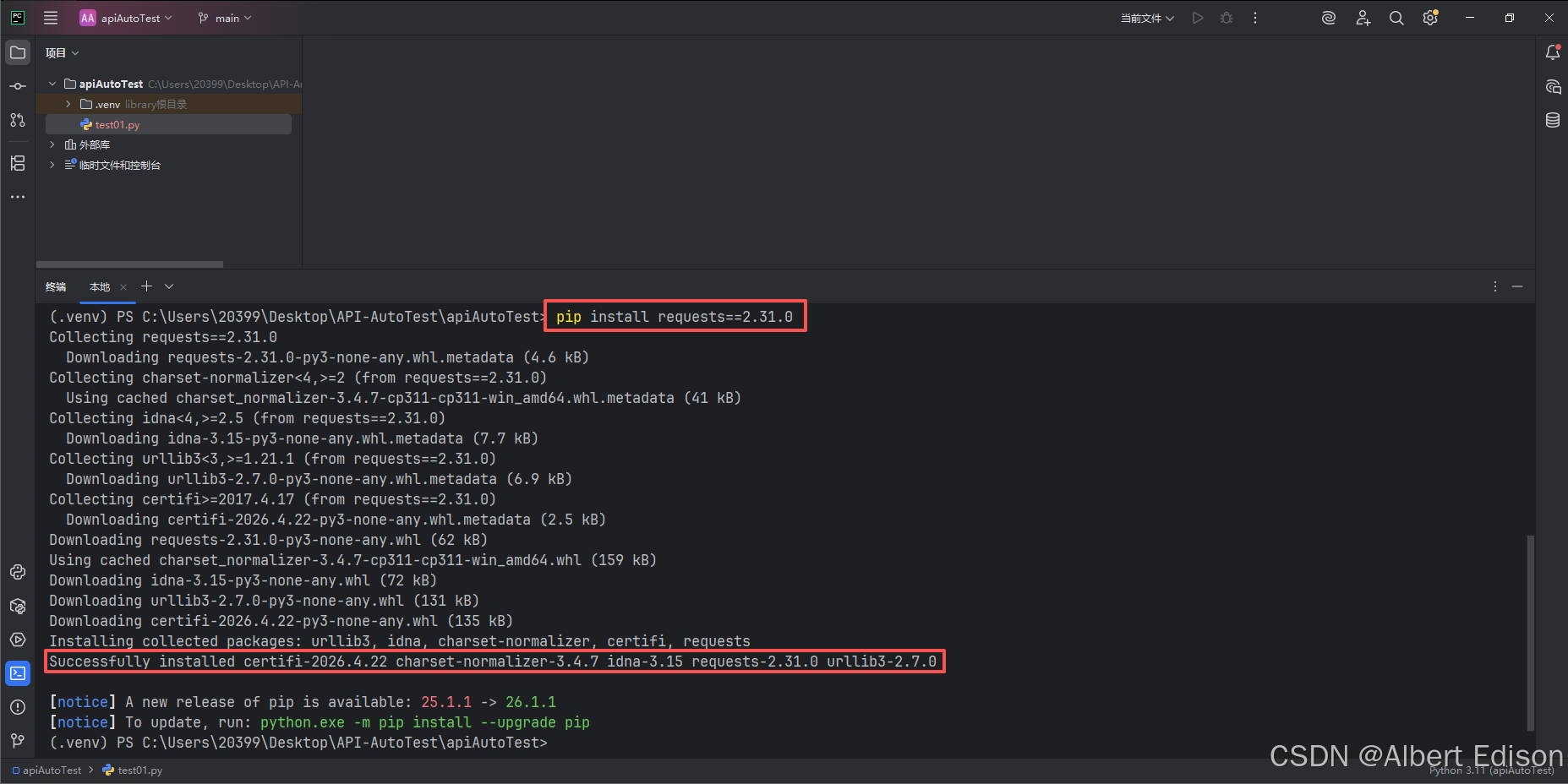
Task: Add a new terminal tab
Action: click(146, 286)
